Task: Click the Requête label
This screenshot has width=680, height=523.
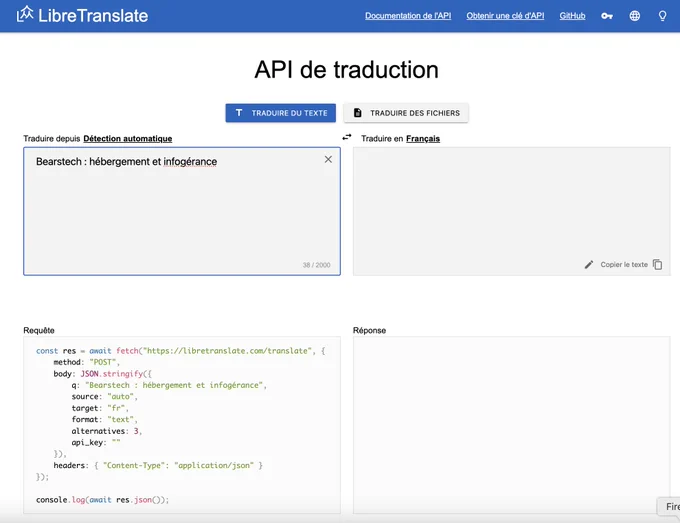Action: click(x=39, y=330)
